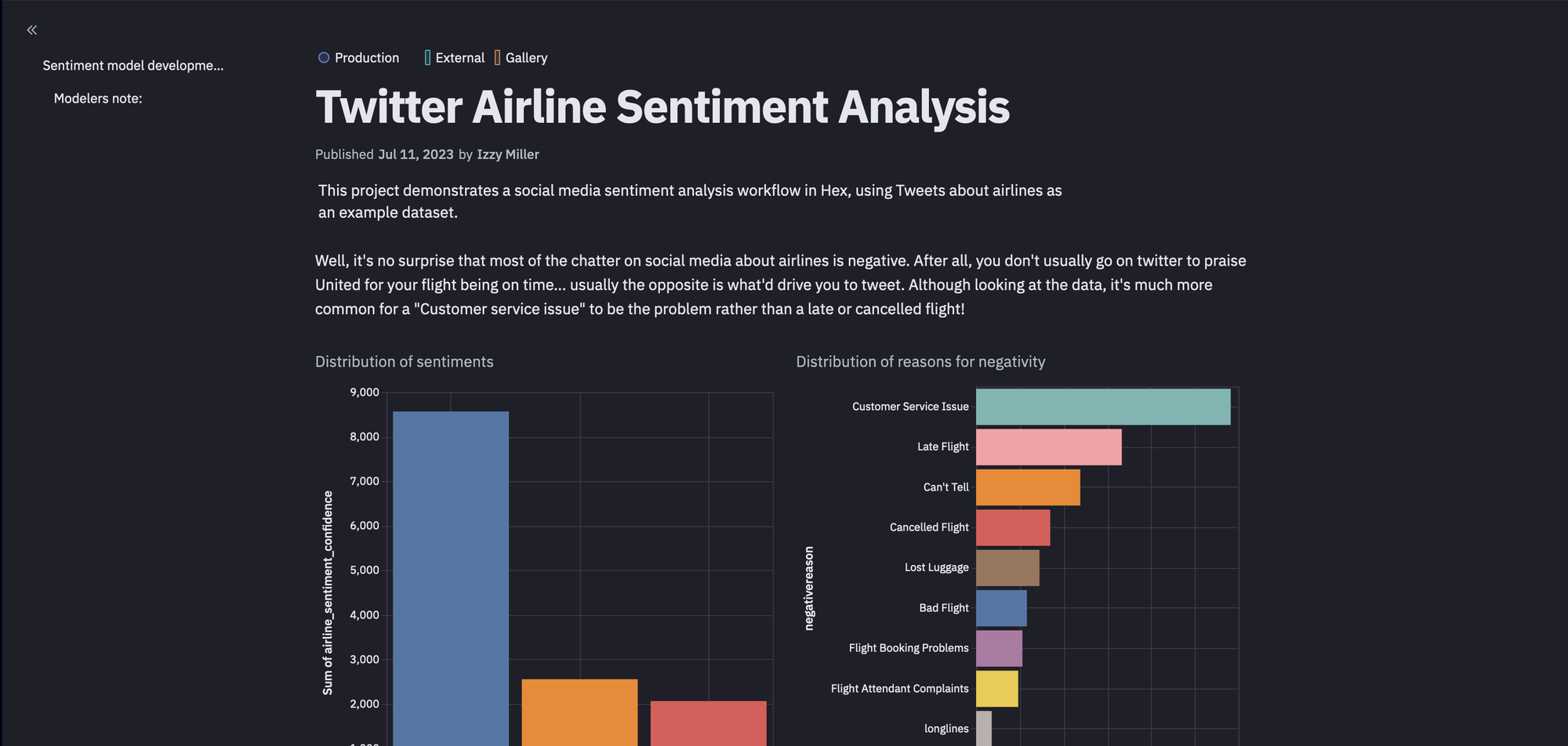Screen dimensions: 1568x746
Task: Open Sentiment model development outline item
Action: point(133,66)
